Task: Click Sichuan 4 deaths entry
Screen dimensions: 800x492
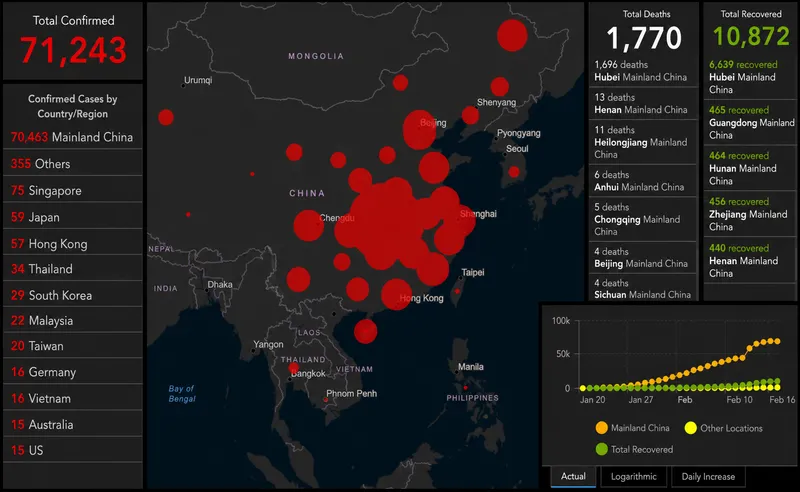Action: pyautogui.click(x=643, y=288)
